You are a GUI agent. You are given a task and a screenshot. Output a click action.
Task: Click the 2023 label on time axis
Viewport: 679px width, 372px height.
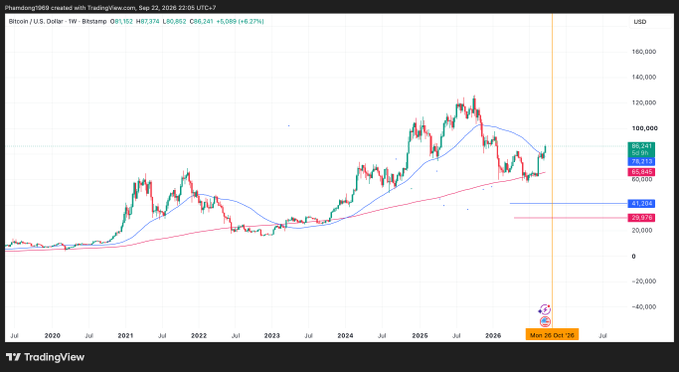[x=272, y=336]
